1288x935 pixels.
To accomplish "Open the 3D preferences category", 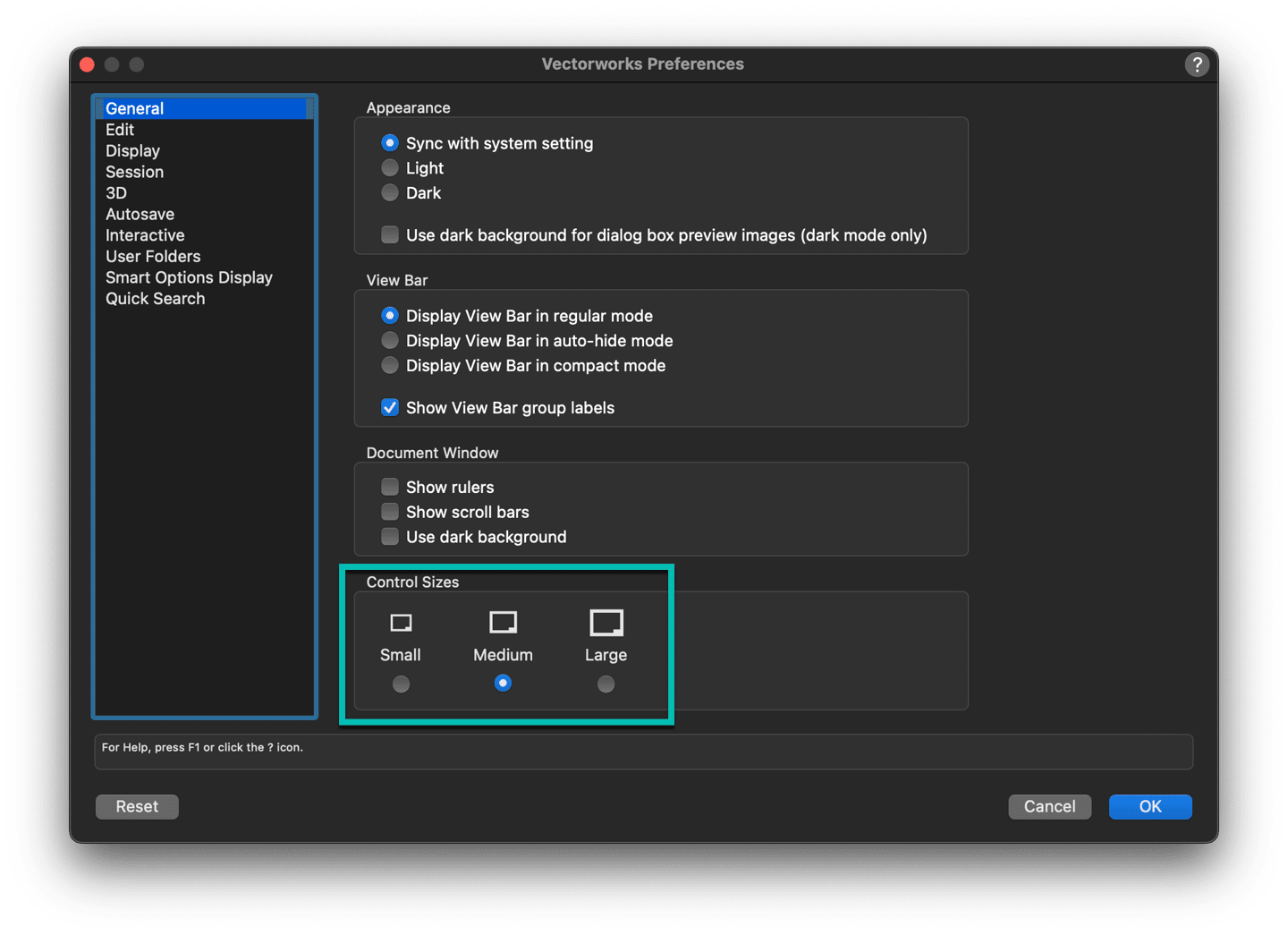I will pyautogui.click(x=205, y=193).
